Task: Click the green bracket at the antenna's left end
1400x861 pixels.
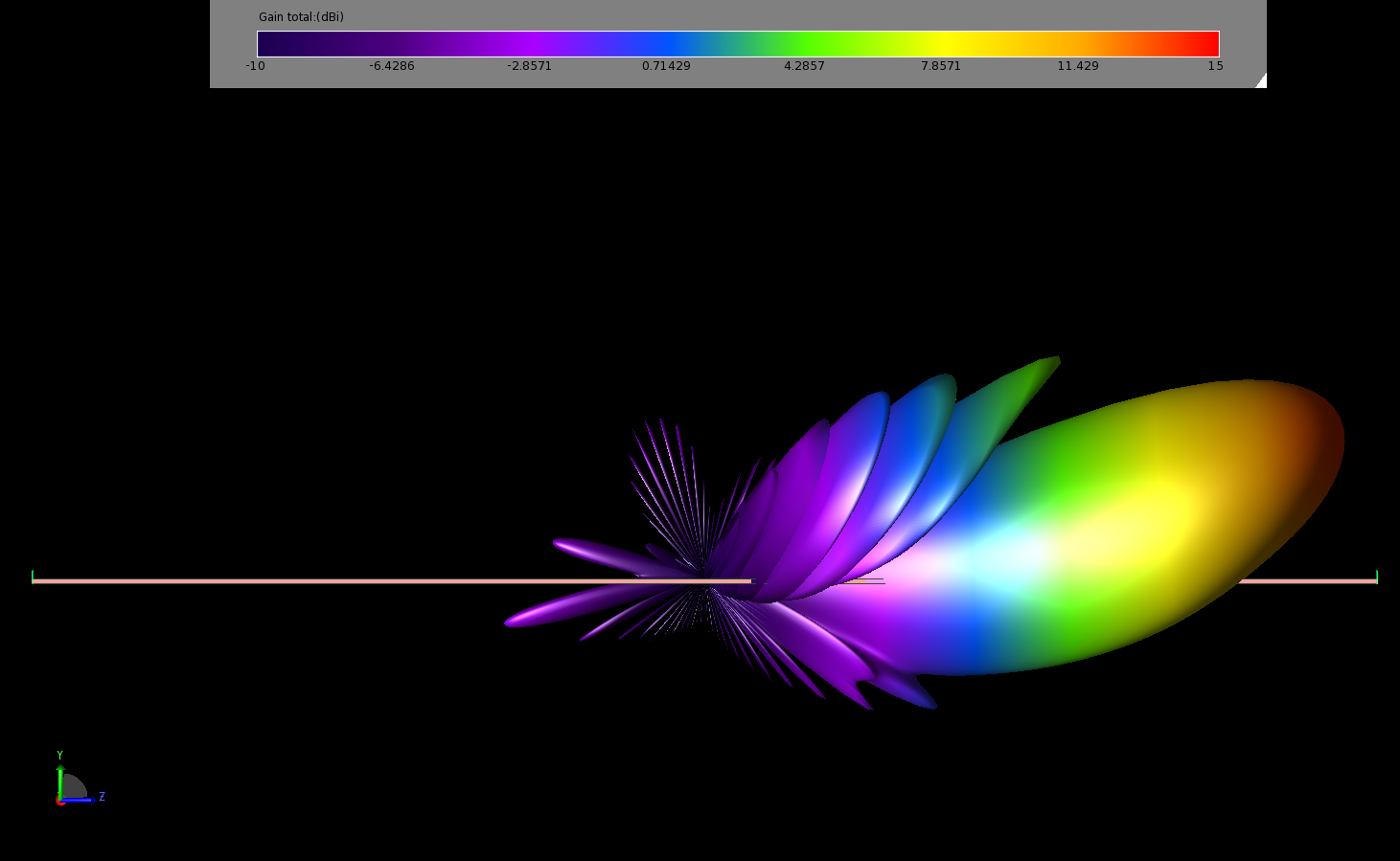Action: click(x=33, y=576)
